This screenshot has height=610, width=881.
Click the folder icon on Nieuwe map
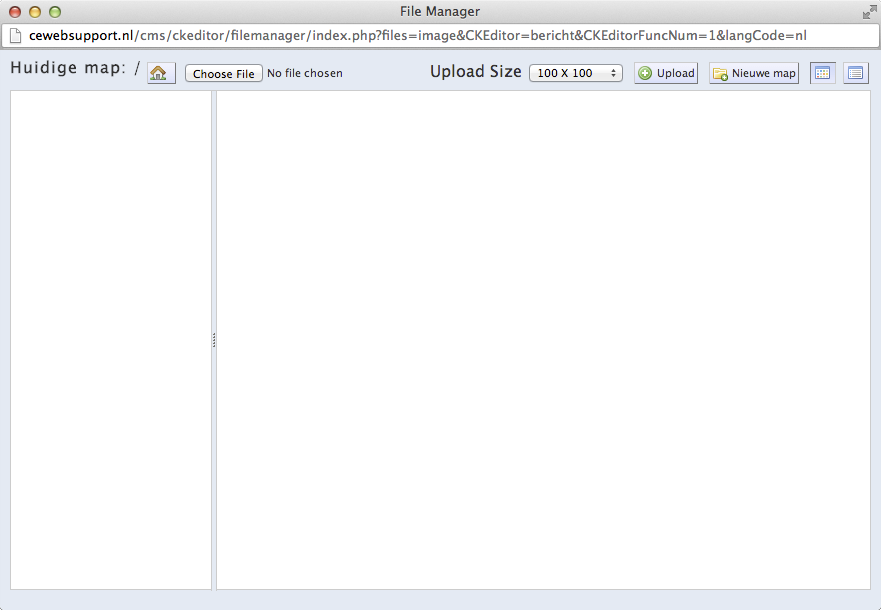point(720,74)
